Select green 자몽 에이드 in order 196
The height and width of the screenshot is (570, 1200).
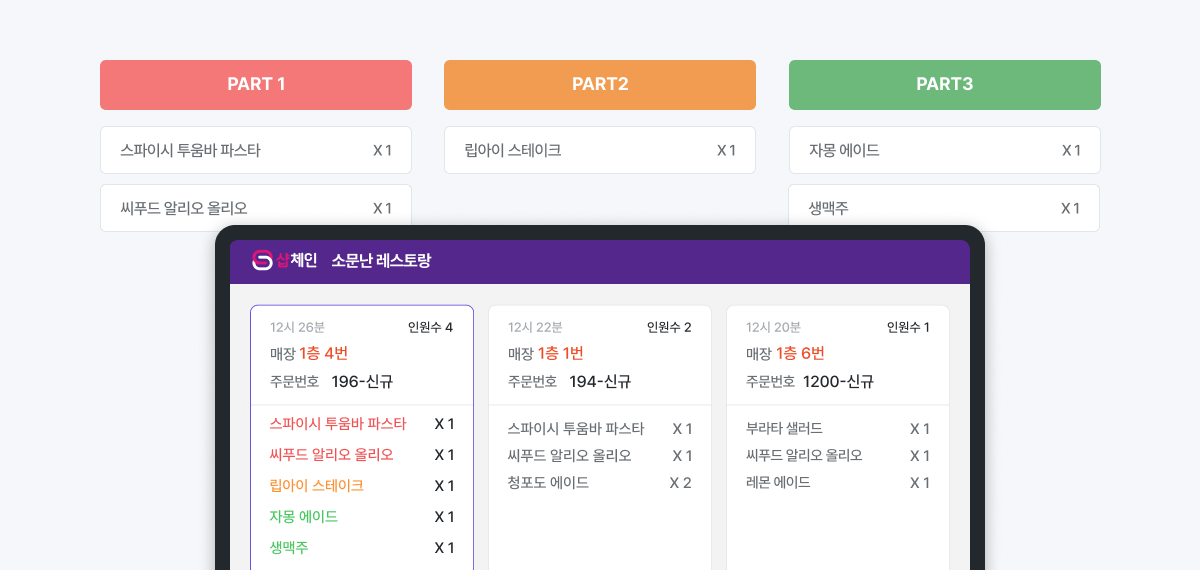coord(304,517)
